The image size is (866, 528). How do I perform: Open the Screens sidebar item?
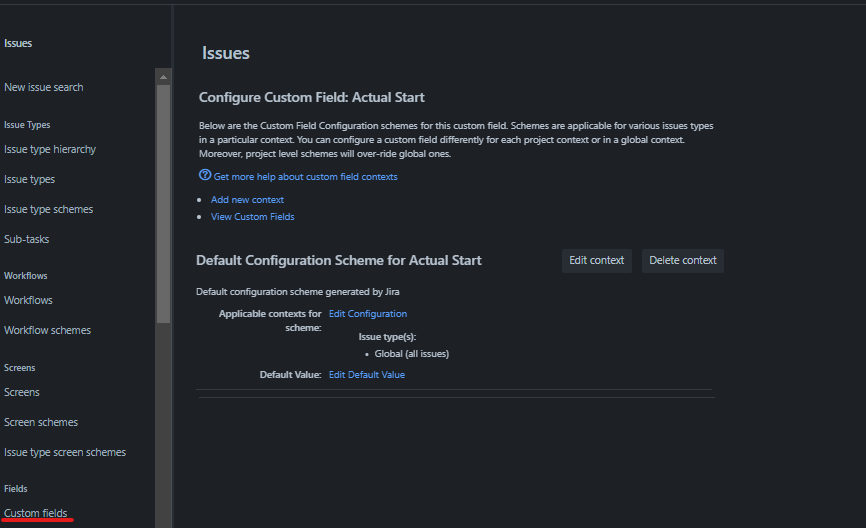click(x=22, y=393)
